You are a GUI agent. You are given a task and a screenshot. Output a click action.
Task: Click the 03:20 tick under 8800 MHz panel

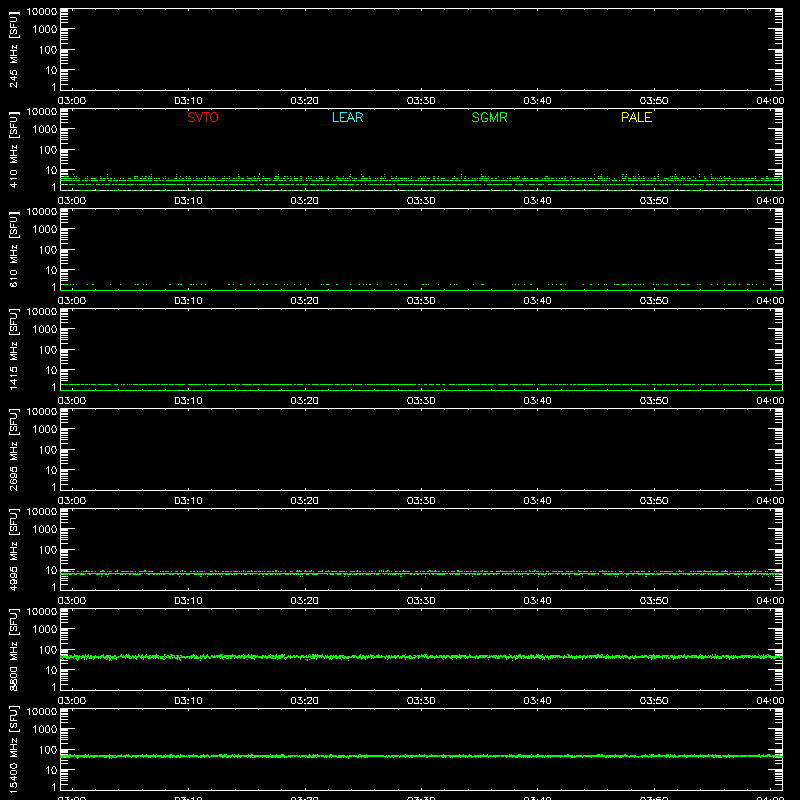pos(305,701)
